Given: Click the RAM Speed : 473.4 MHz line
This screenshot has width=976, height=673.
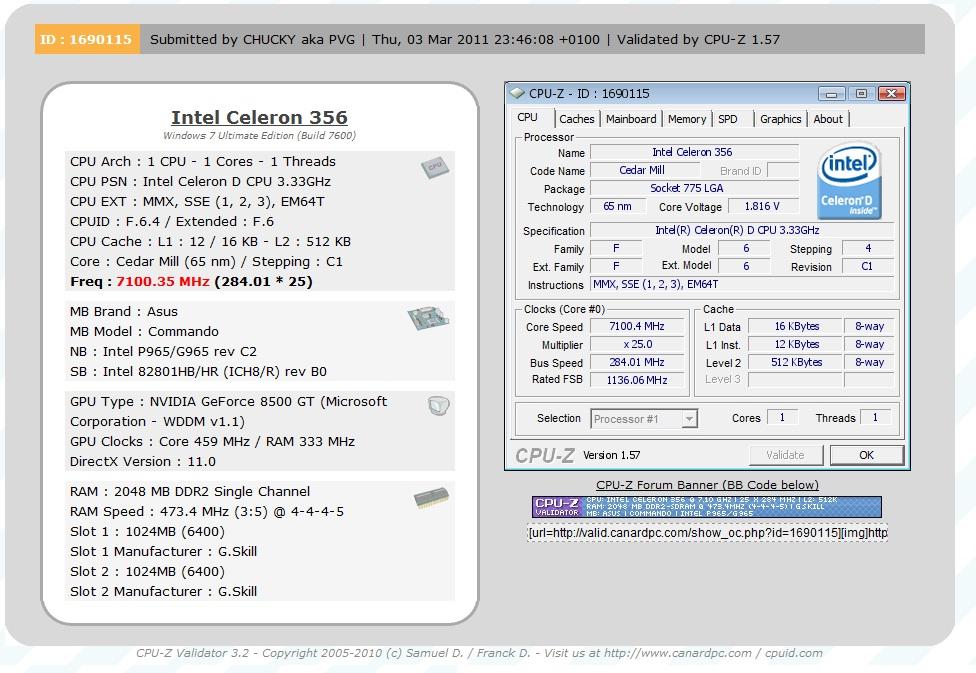Looking at the screenshot, I should tap(207, 512).
